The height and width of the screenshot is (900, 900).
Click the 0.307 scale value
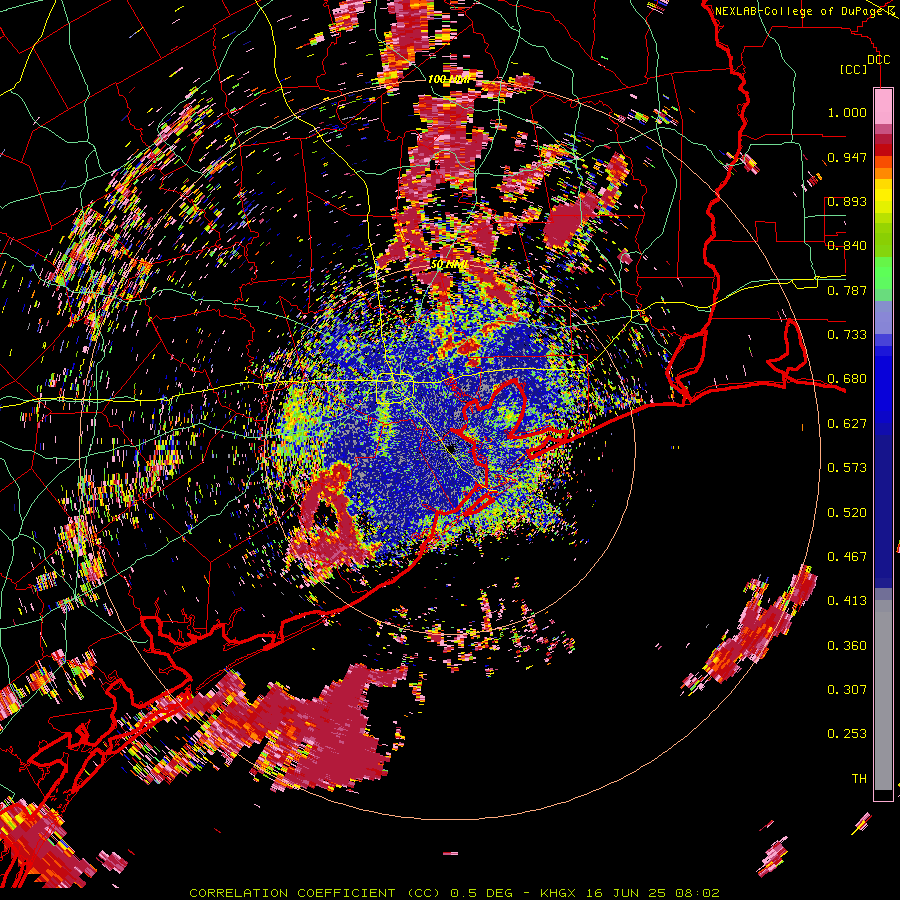[847, 690]
